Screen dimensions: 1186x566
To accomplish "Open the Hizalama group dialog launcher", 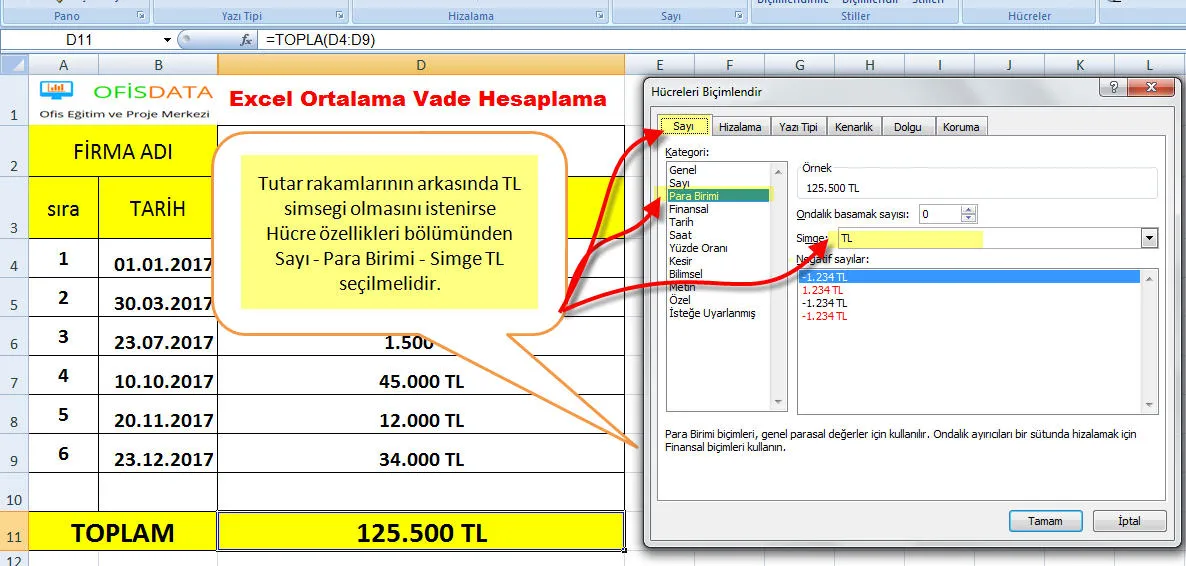I will pyautogui.click(x=600, y=16).
